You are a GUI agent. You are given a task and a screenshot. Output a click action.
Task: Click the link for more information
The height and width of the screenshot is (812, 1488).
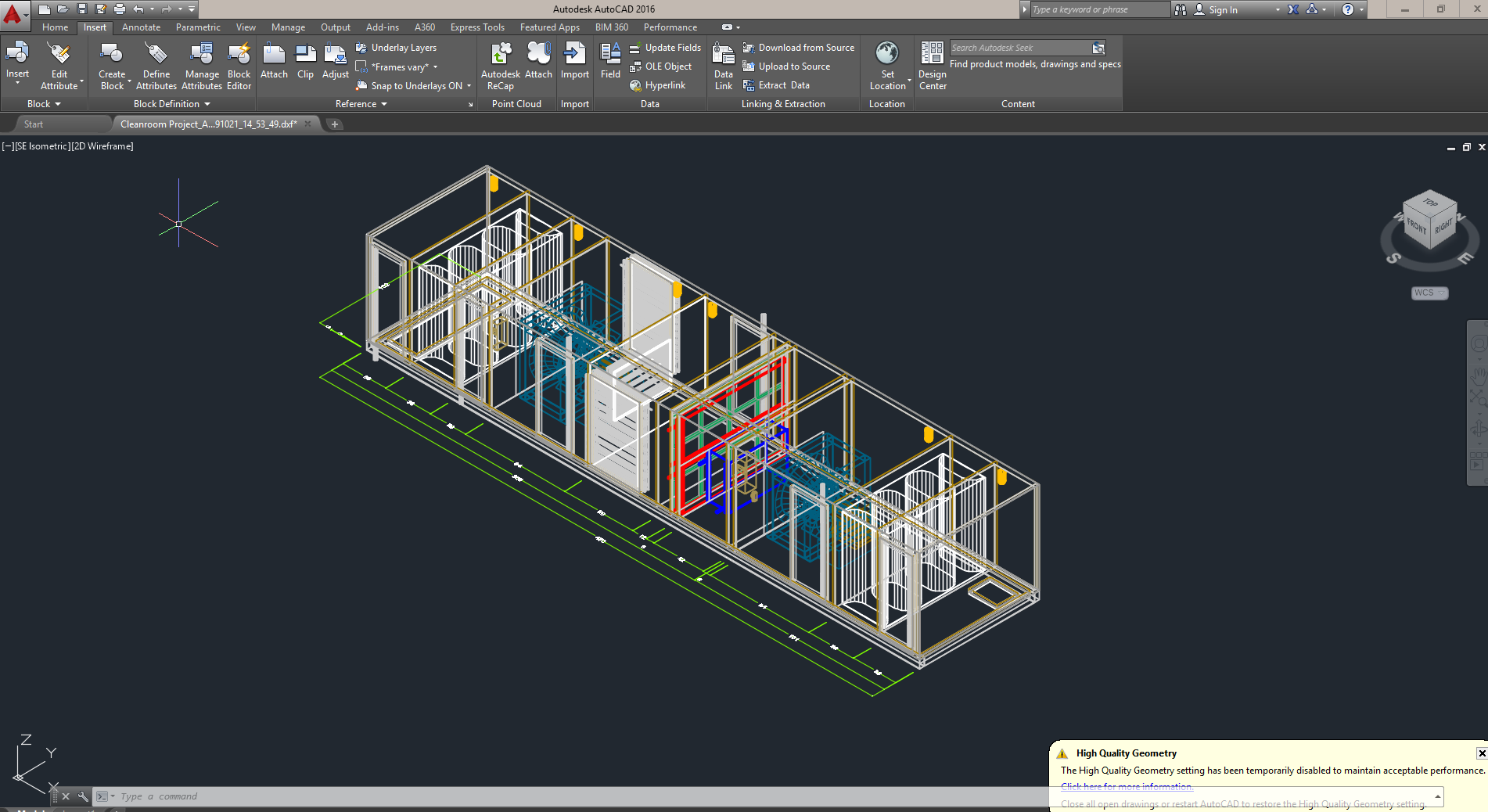pos(1126,787)
